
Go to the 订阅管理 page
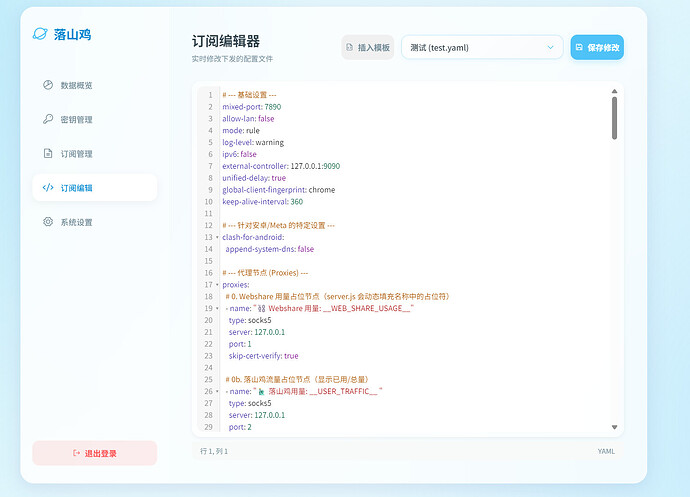pos(95,154)
